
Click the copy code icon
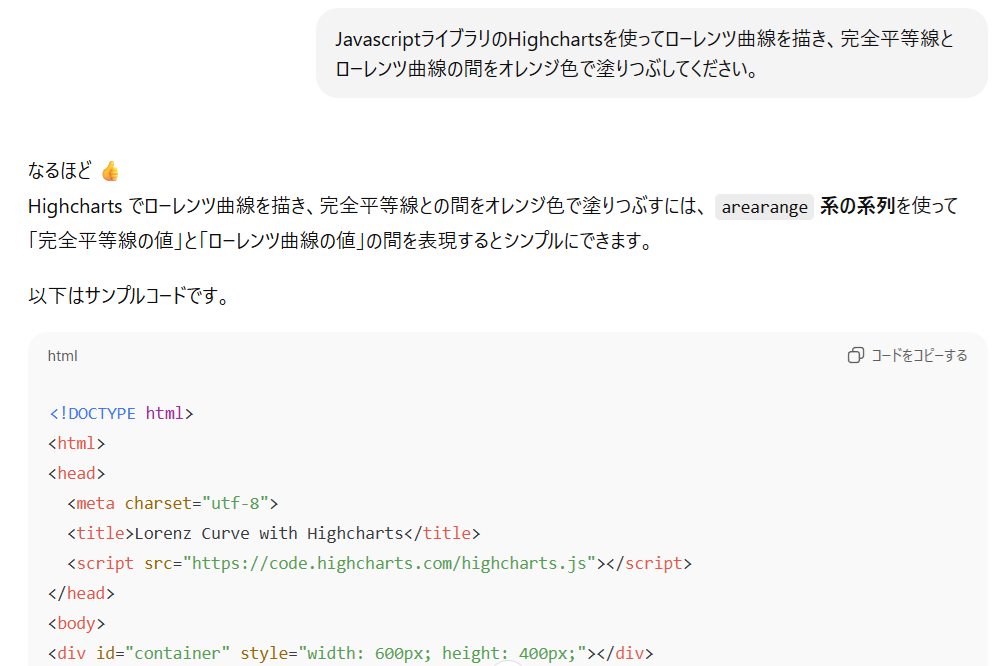pos(855,356)
